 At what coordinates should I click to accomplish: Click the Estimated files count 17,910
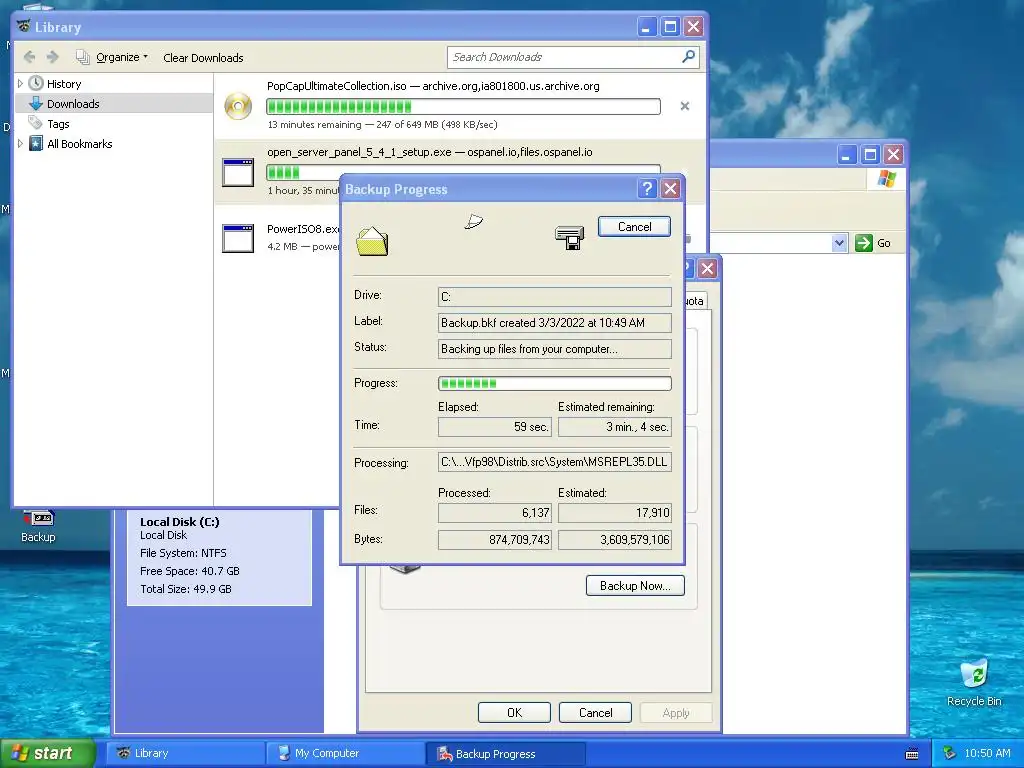click(615, 513)
